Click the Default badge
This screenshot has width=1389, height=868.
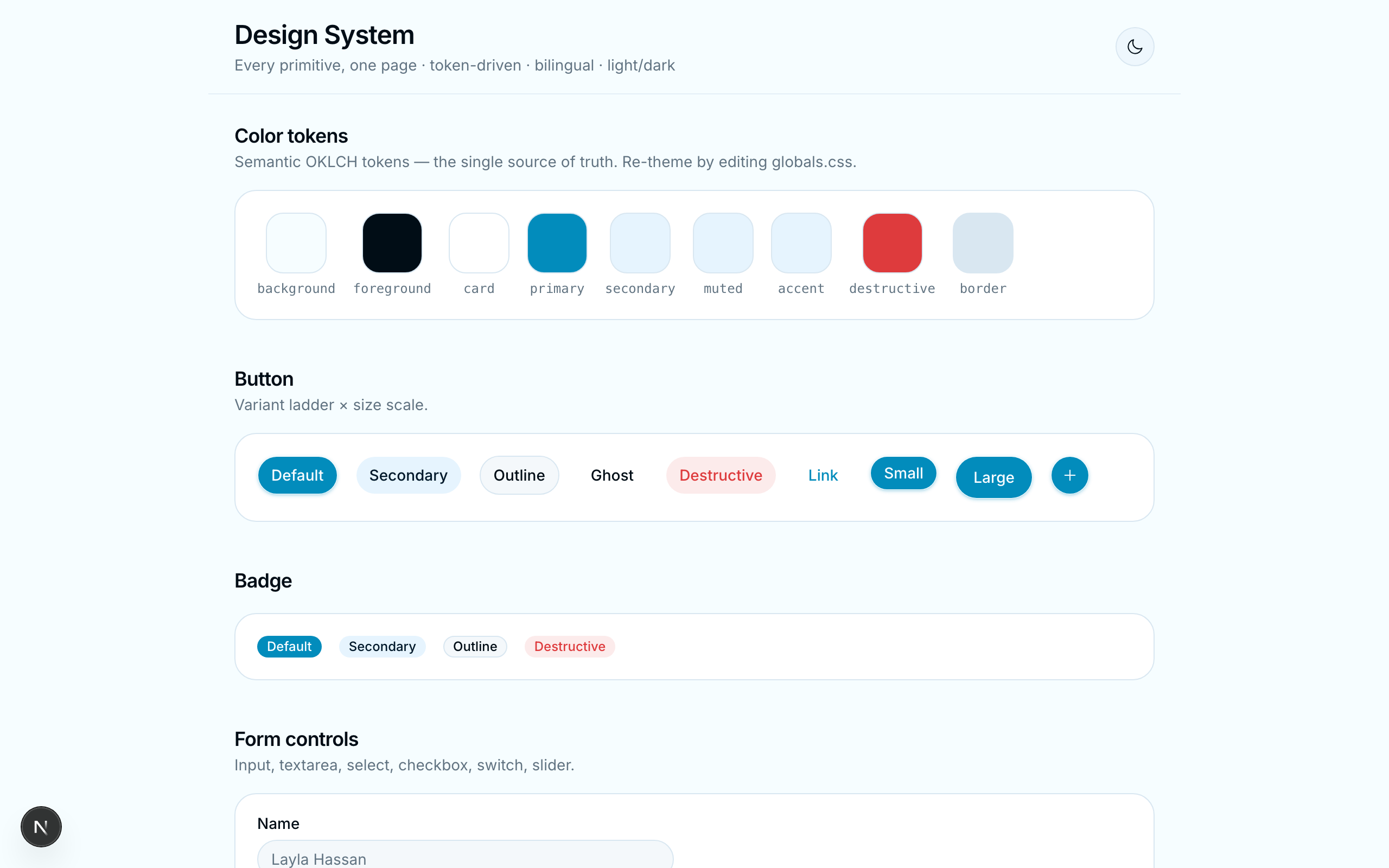289,647
